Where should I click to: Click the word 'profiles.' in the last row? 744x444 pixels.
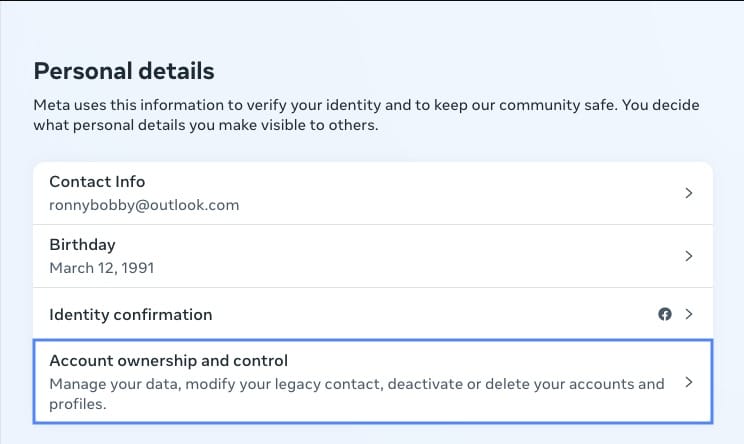pos(78,404)
